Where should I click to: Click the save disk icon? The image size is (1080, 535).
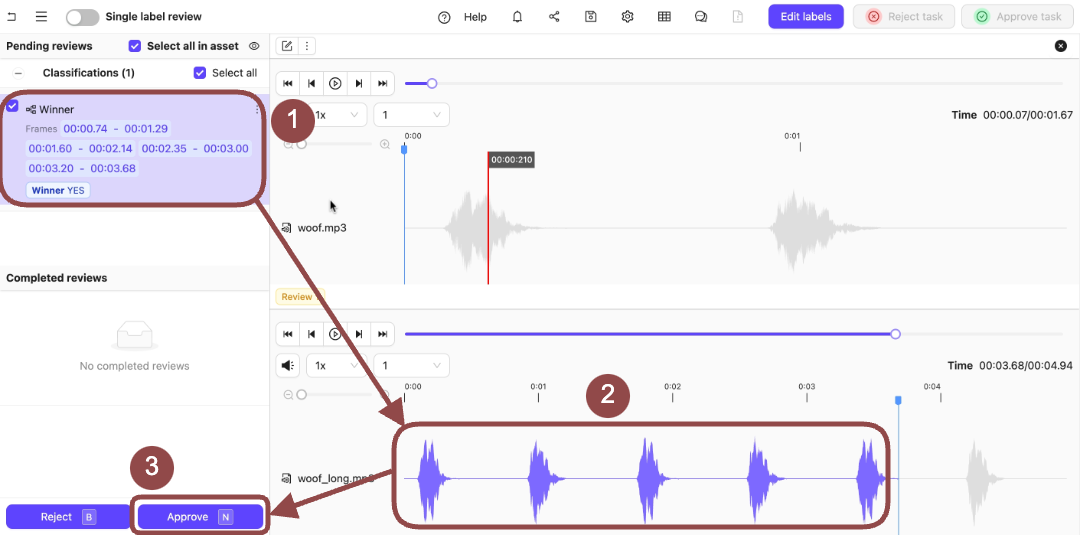pos(590,17)
